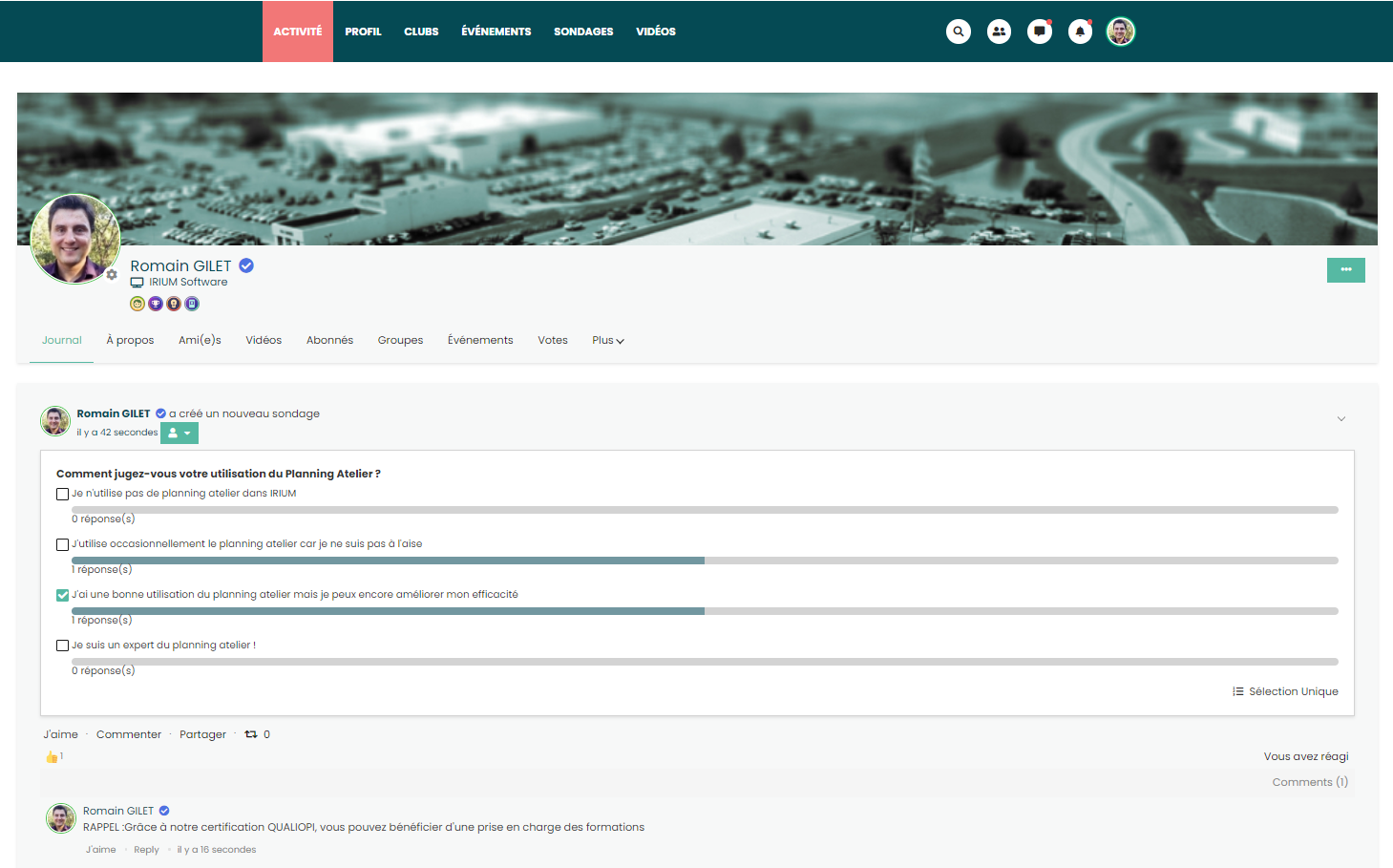Click the first yellow badge under IRIUM Software
Viewport: 1393px width, 868px height.
coord(137,304)
